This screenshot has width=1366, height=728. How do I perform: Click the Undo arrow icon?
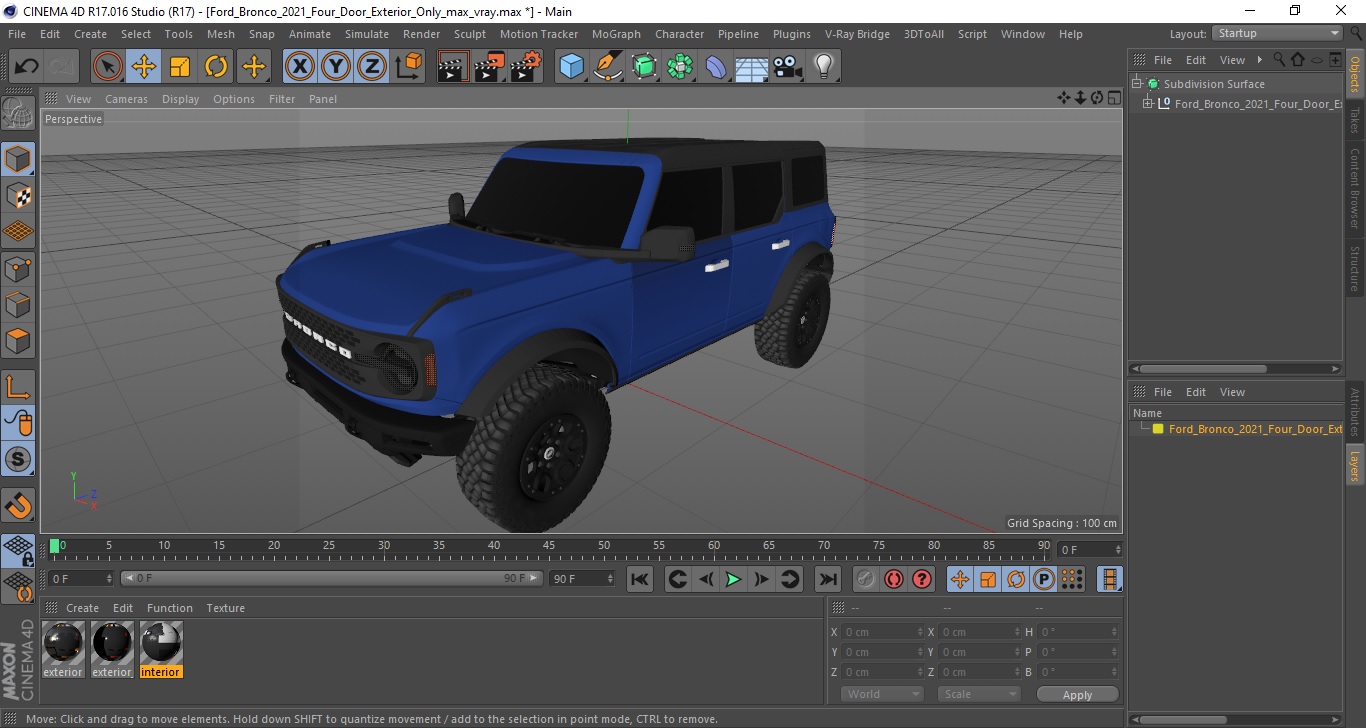[26, 67]
